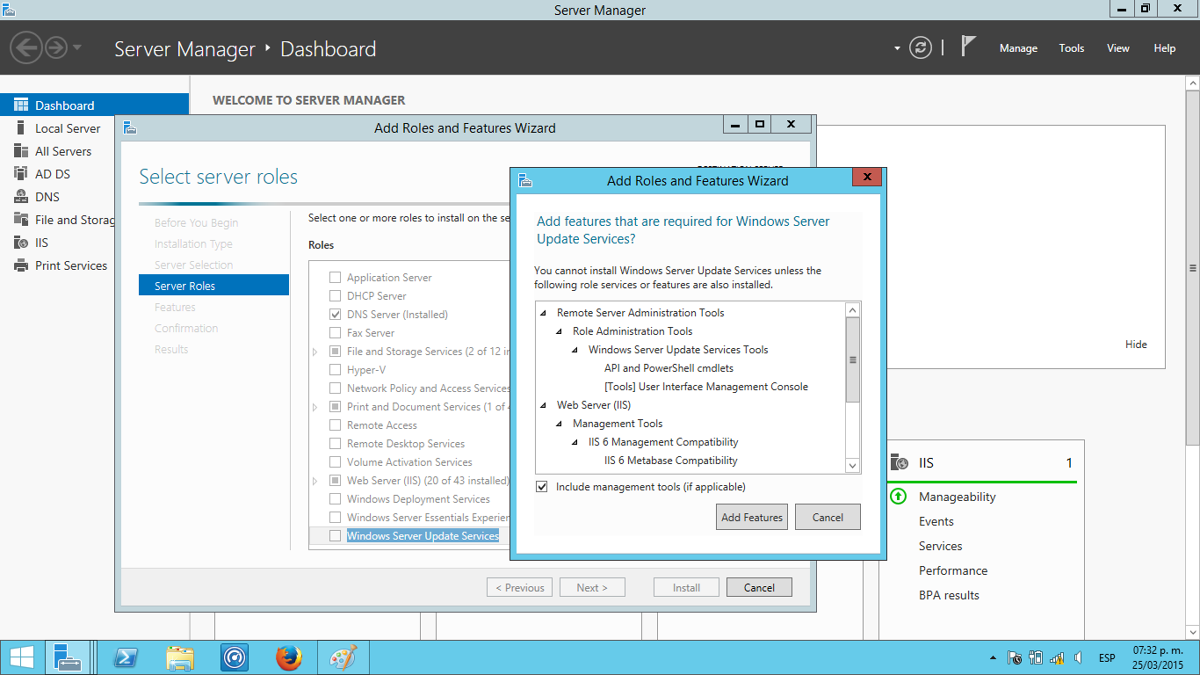1200x675 pixels.
Task: Open the Manage menu
Action: point(1018,48)
